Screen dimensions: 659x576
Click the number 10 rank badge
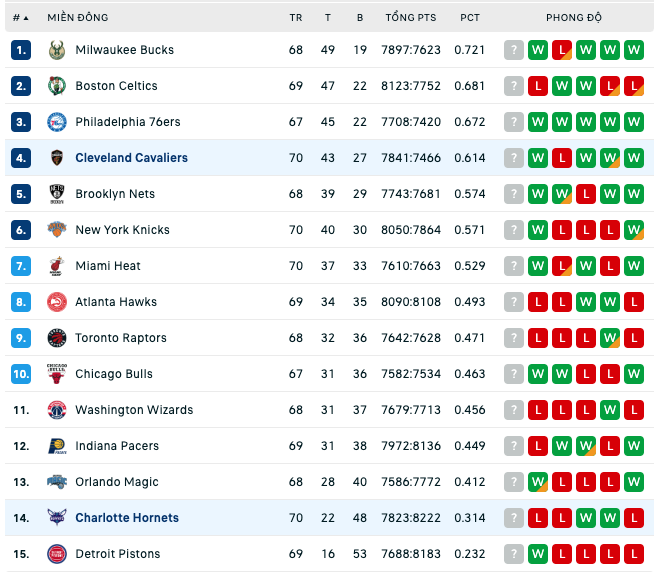tap(21, 374)
